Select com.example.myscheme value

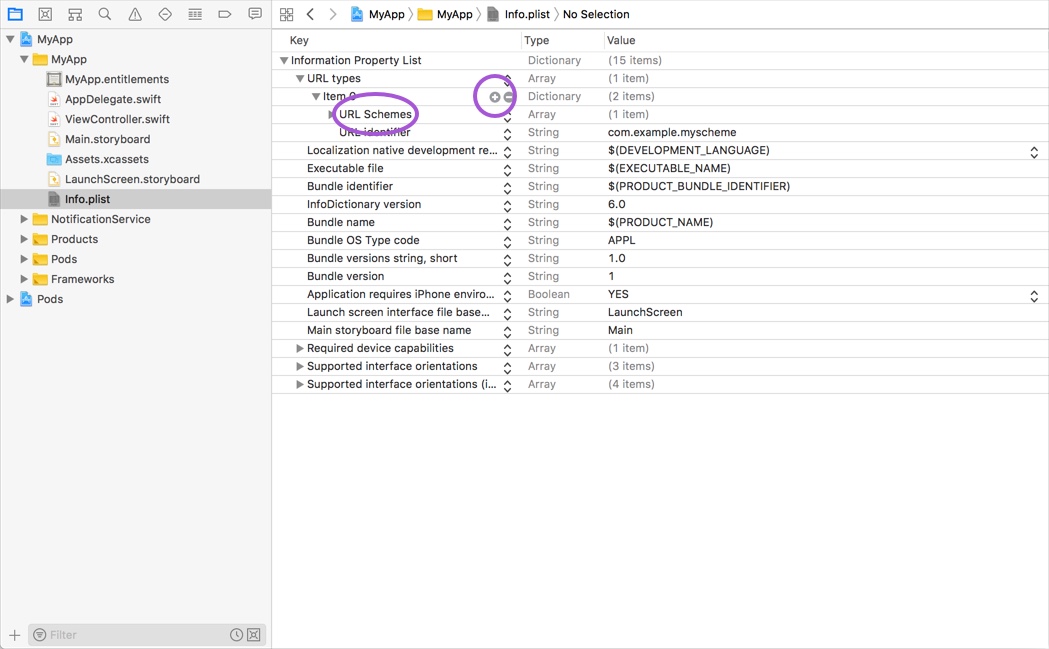672,132
